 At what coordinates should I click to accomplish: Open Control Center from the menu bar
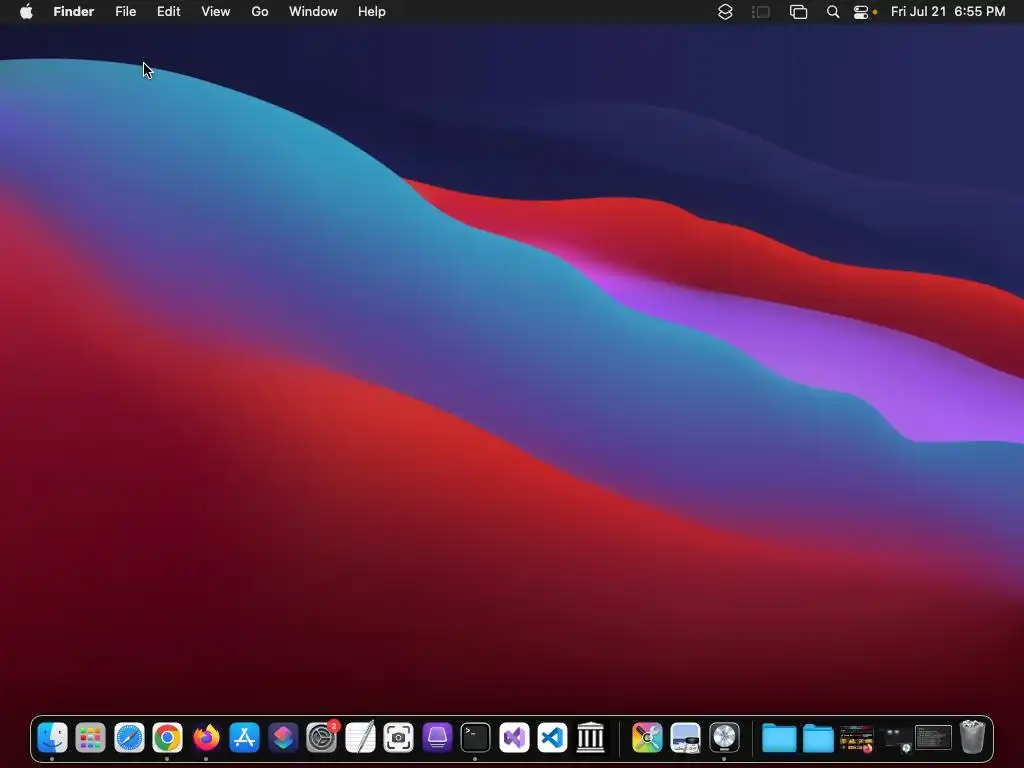click(x=861, y=12)
